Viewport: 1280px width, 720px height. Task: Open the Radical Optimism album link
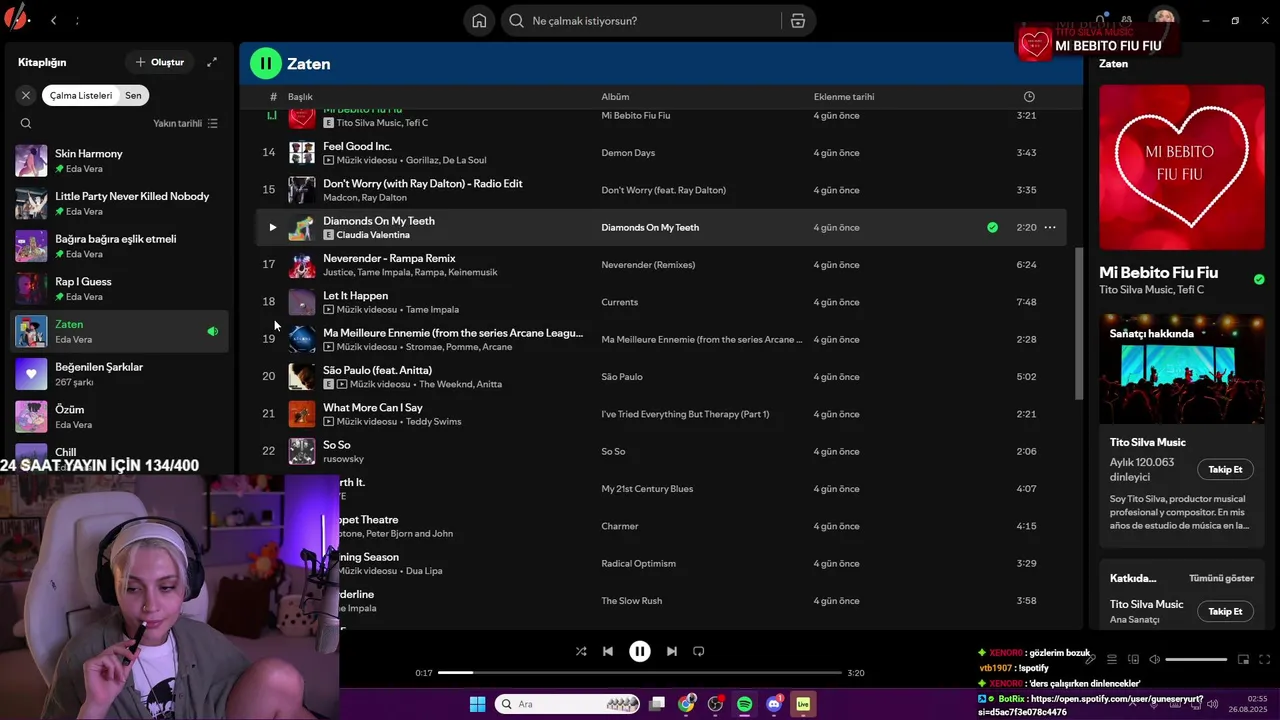[x=638, y=563]
